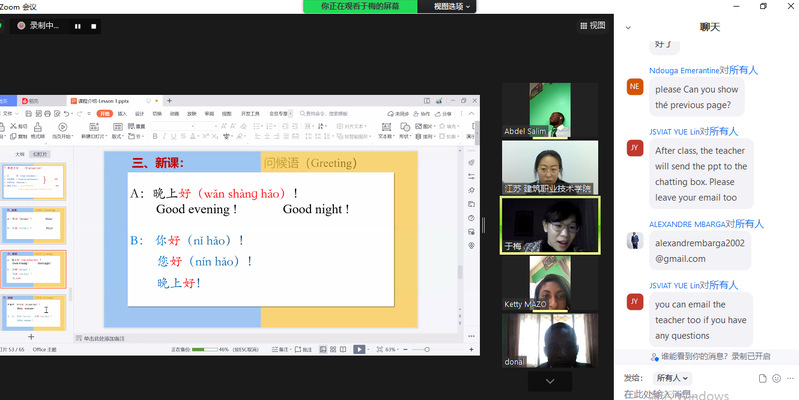Expand the 所有人 recipient dropdown
This screenshot has height=400, width=799.
pyautogui.click(x=671, y=378)
